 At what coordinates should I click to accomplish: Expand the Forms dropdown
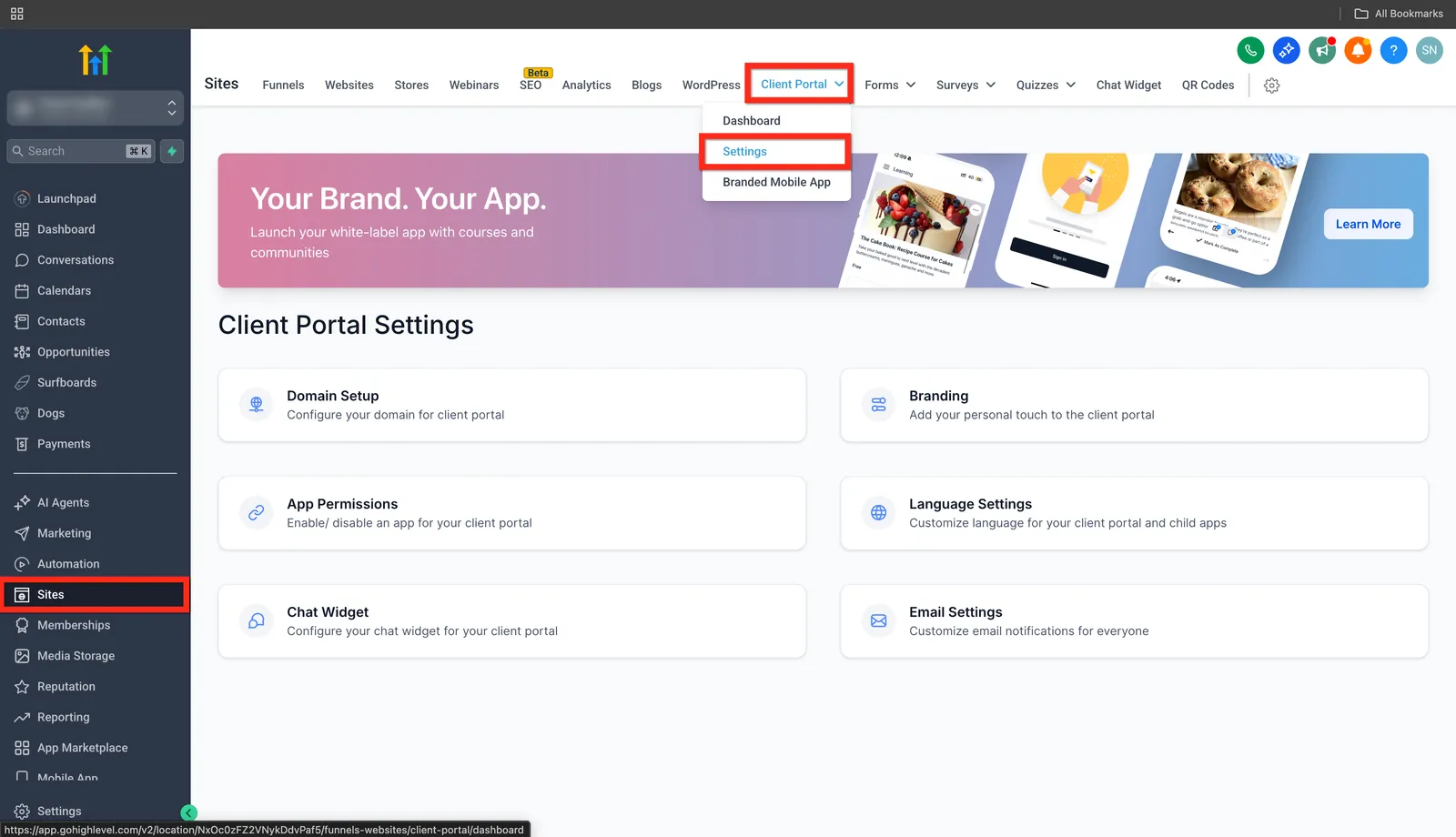click(x=890, y=85)
